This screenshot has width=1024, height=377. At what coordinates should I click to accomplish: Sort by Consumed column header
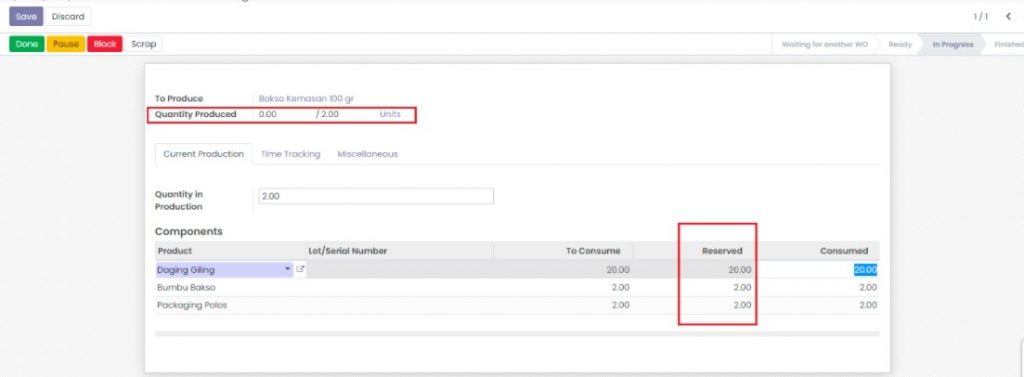point(818,251)
